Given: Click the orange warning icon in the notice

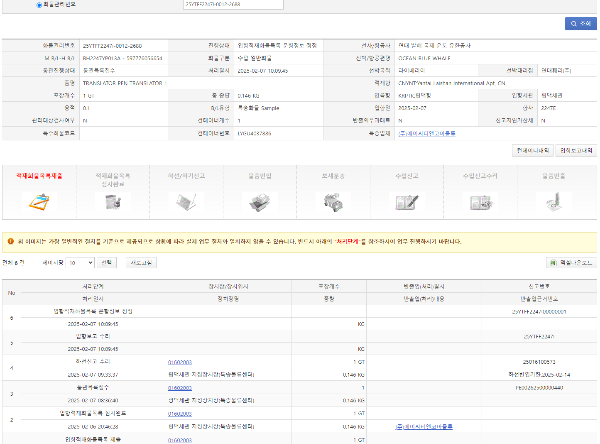Looking at the screenshot, I should [11, 241].
